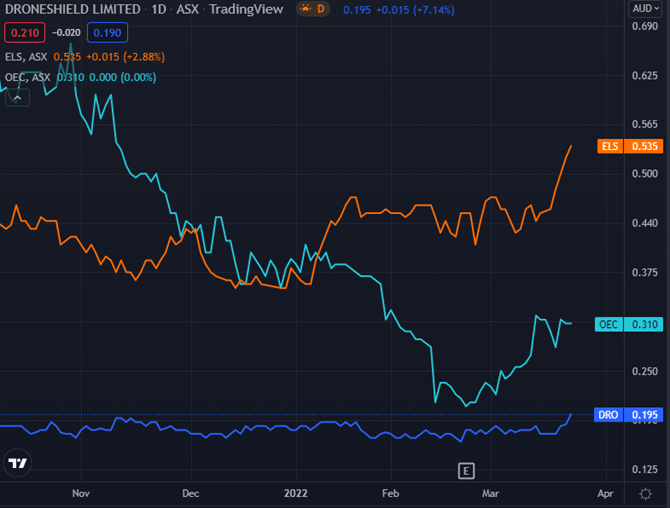This screenshot has height=508, width=670.
Task: Click the 0.125 price axis value
Action: click(645, 470)
